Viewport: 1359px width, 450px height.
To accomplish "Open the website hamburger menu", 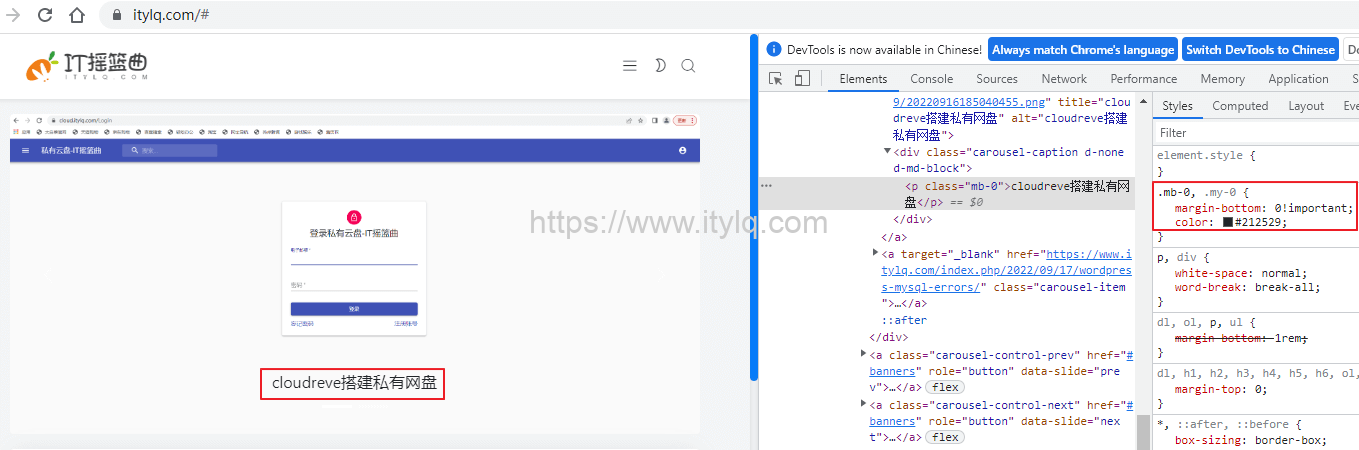I will (x=630, y=66).
